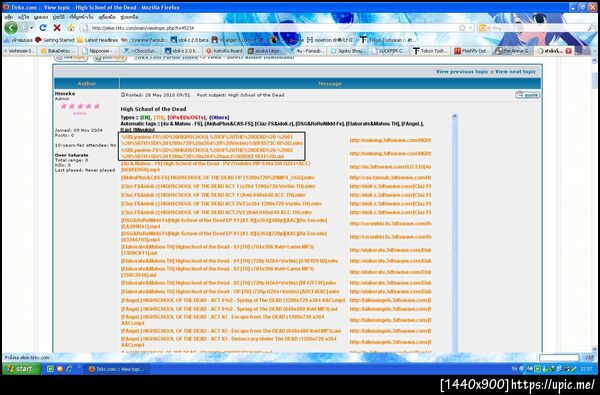Viewport: 600px width, 395px height.
Task: Click the bookmark star in address bar
Action: [x=462, y=28]
